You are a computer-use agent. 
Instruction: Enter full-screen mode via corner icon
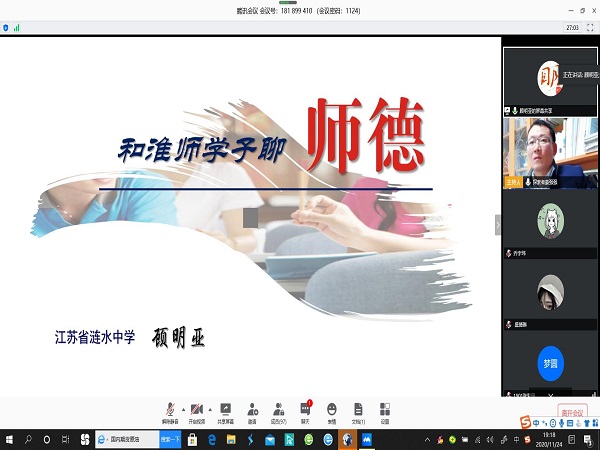pyautogui.click(x=590, y=28)
